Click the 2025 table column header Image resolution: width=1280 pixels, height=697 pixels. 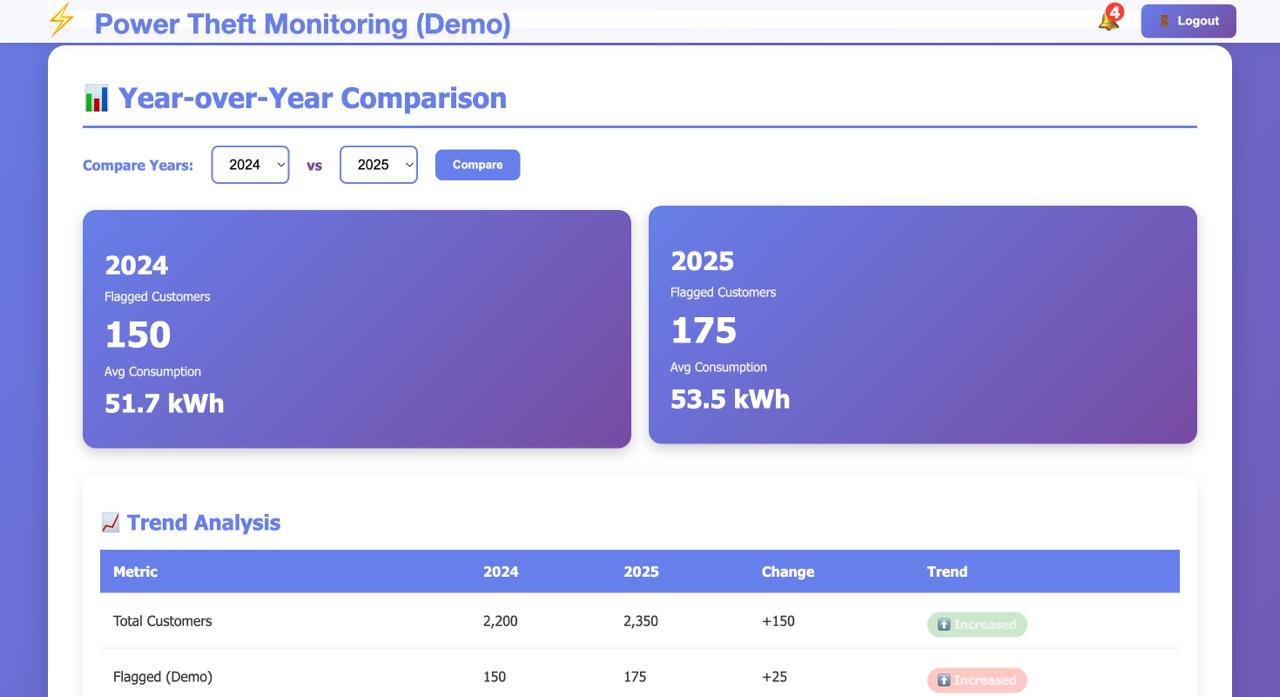point(641,572)
